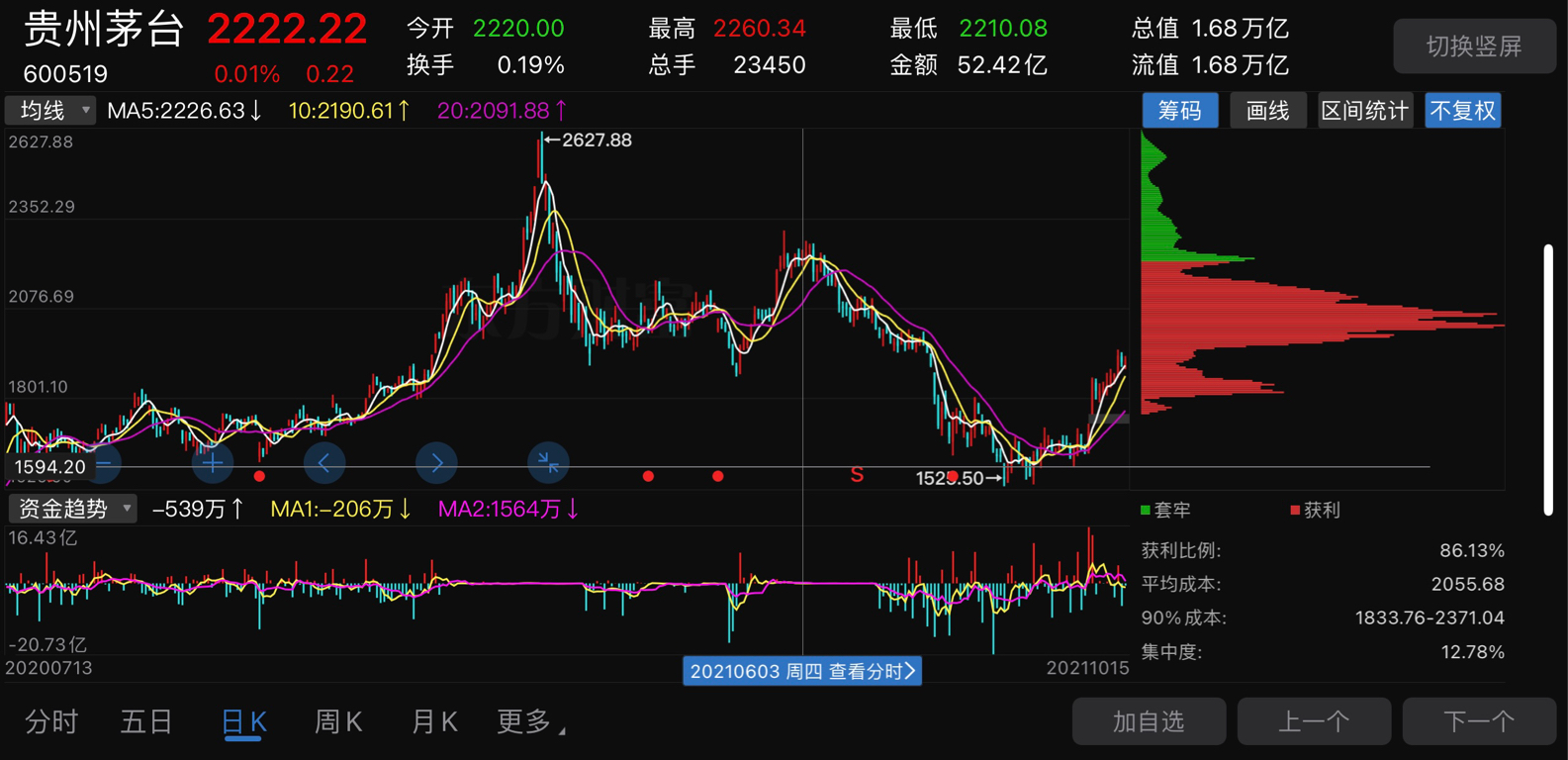Click the MA2:1564万 fund value
1568x760 pixels.
[507, 509]
